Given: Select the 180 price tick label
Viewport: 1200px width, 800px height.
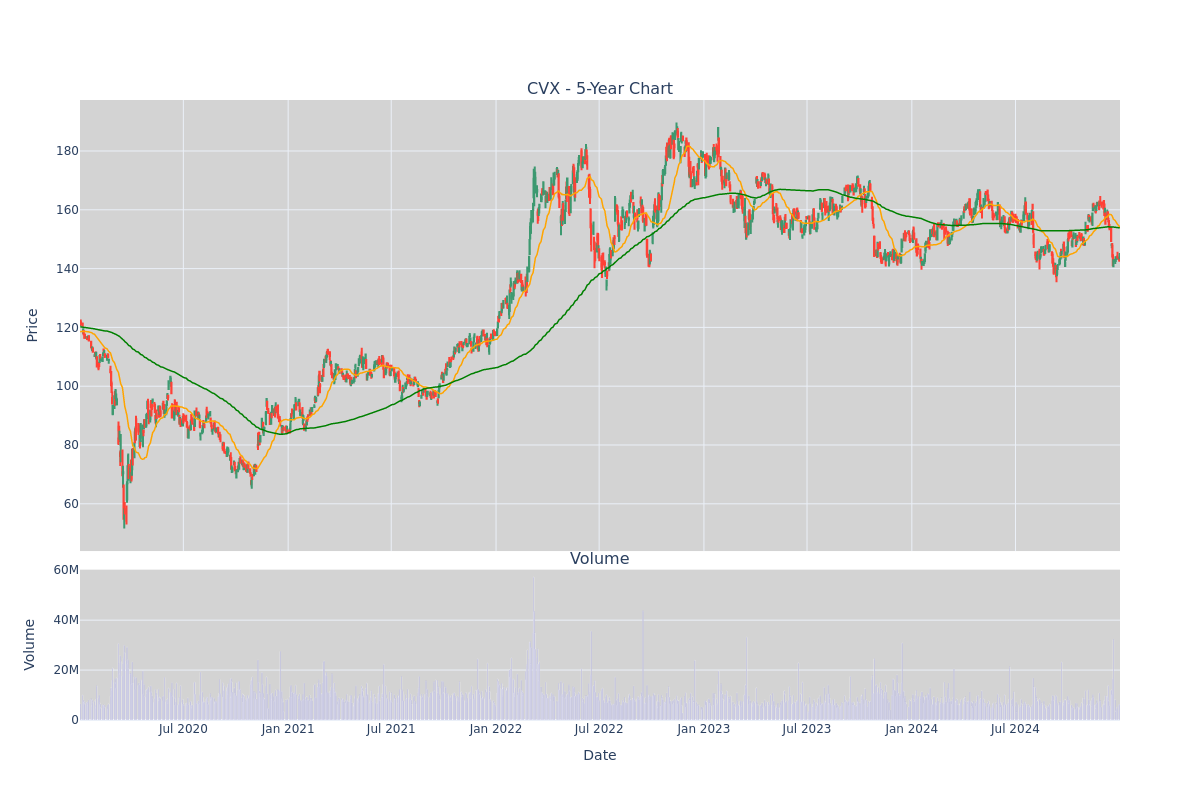Looking at the screenshot, I should pos(67,151).
